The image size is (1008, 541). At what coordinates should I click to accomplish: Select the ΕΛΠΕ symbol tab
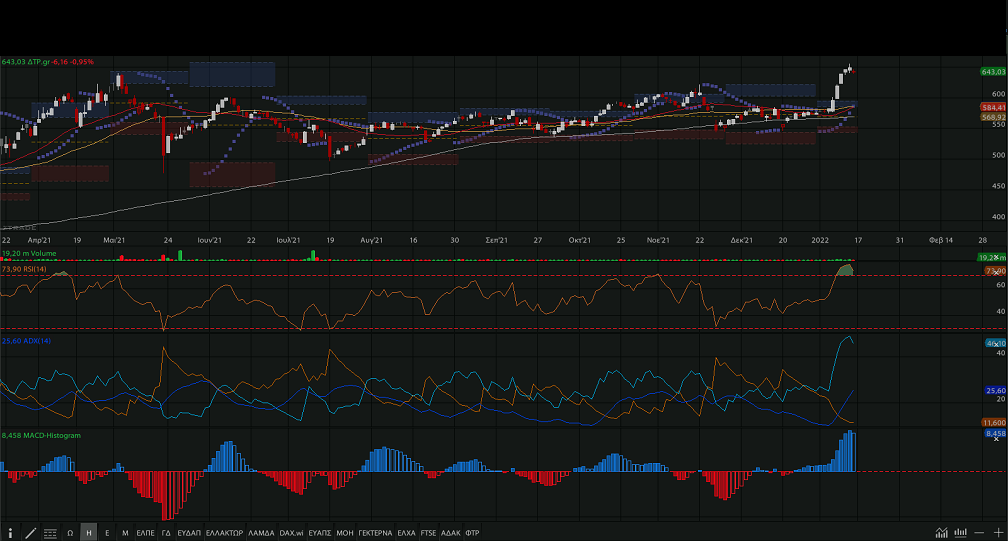coord(145,533)
